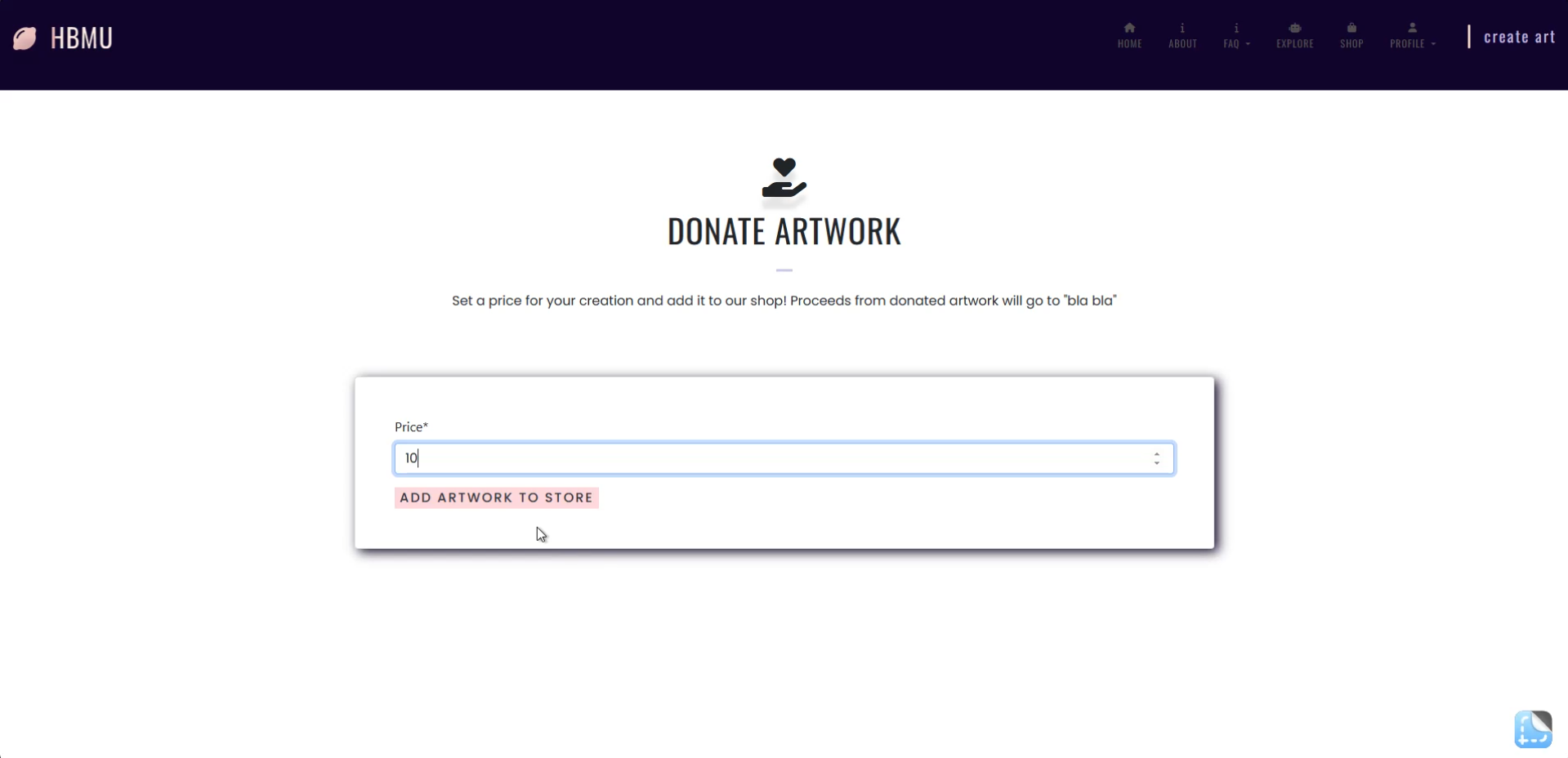This screenshot has width=1568, height=758.
Task: Click the person Profile icon
Action: coord(1412,28)
